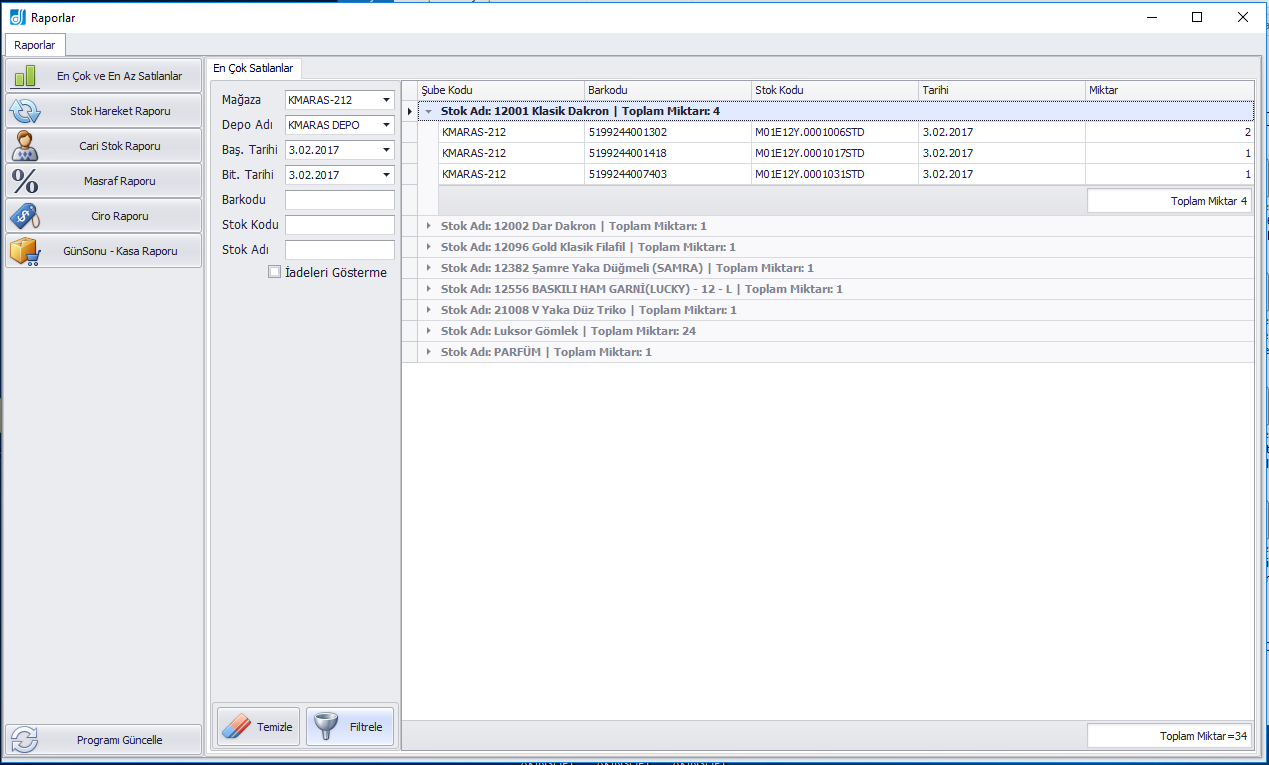The height and width of the screenshot is (765, 1269).
Task: Select the Raporlar tab
Action: click(x=35, y=45)
